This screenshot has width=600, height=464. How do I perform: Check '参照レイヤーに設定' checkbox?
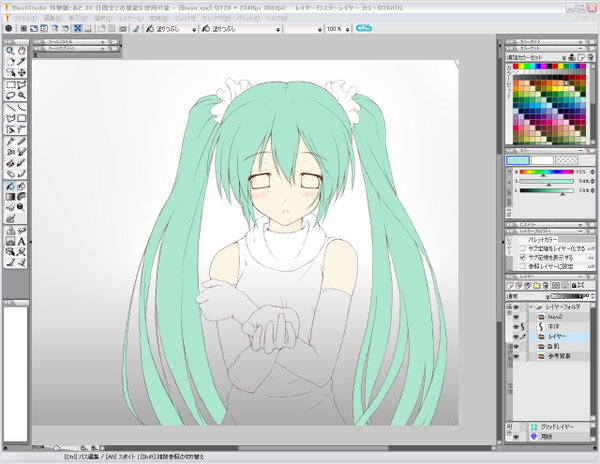[x=522, y=266]
